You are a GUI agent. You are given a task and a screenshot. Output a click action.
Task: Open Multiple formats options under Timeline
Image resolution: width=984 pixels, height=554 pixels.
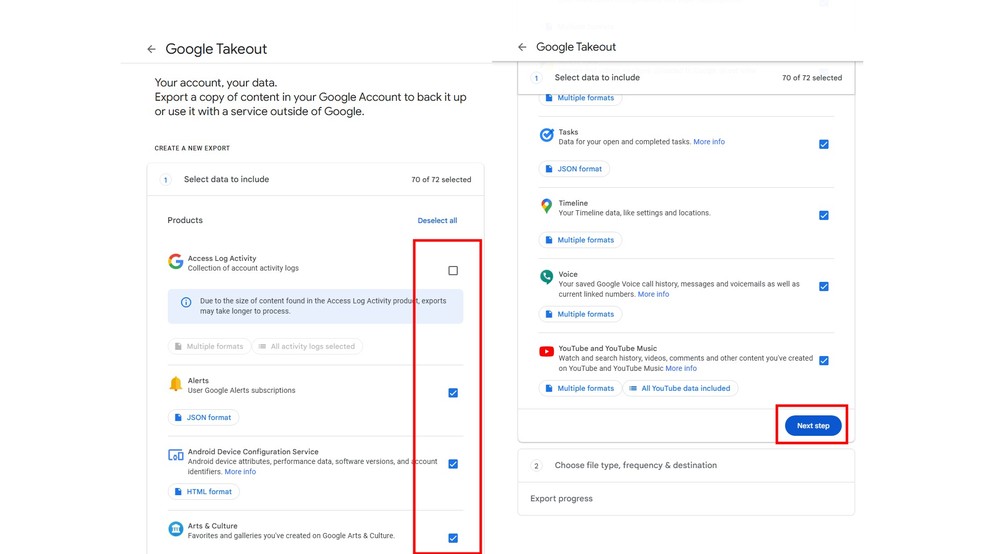point(580,240)
